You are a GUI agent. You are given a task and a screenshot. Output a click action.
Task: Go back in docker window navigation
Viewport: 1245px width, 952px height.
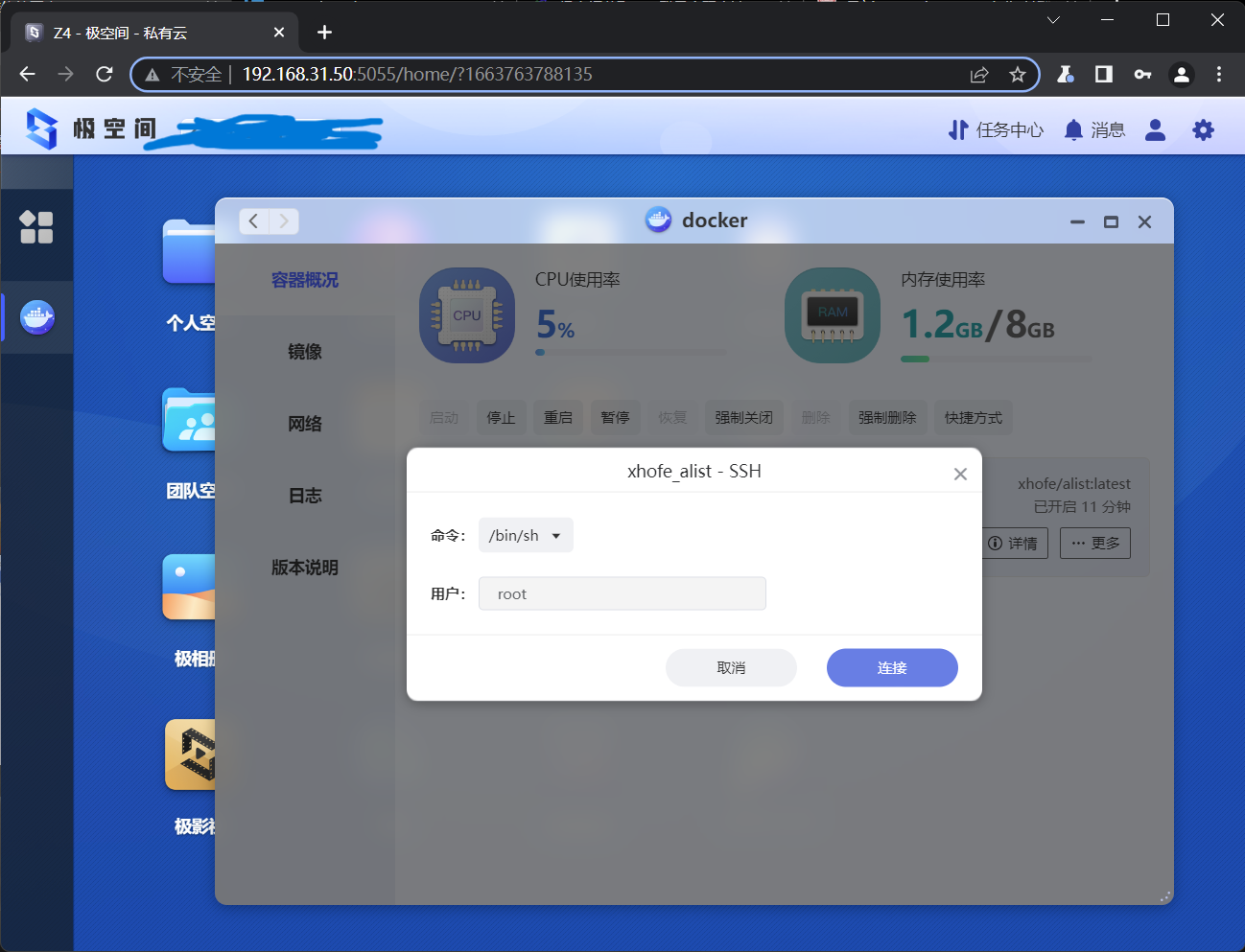click(x=253, y=221)
